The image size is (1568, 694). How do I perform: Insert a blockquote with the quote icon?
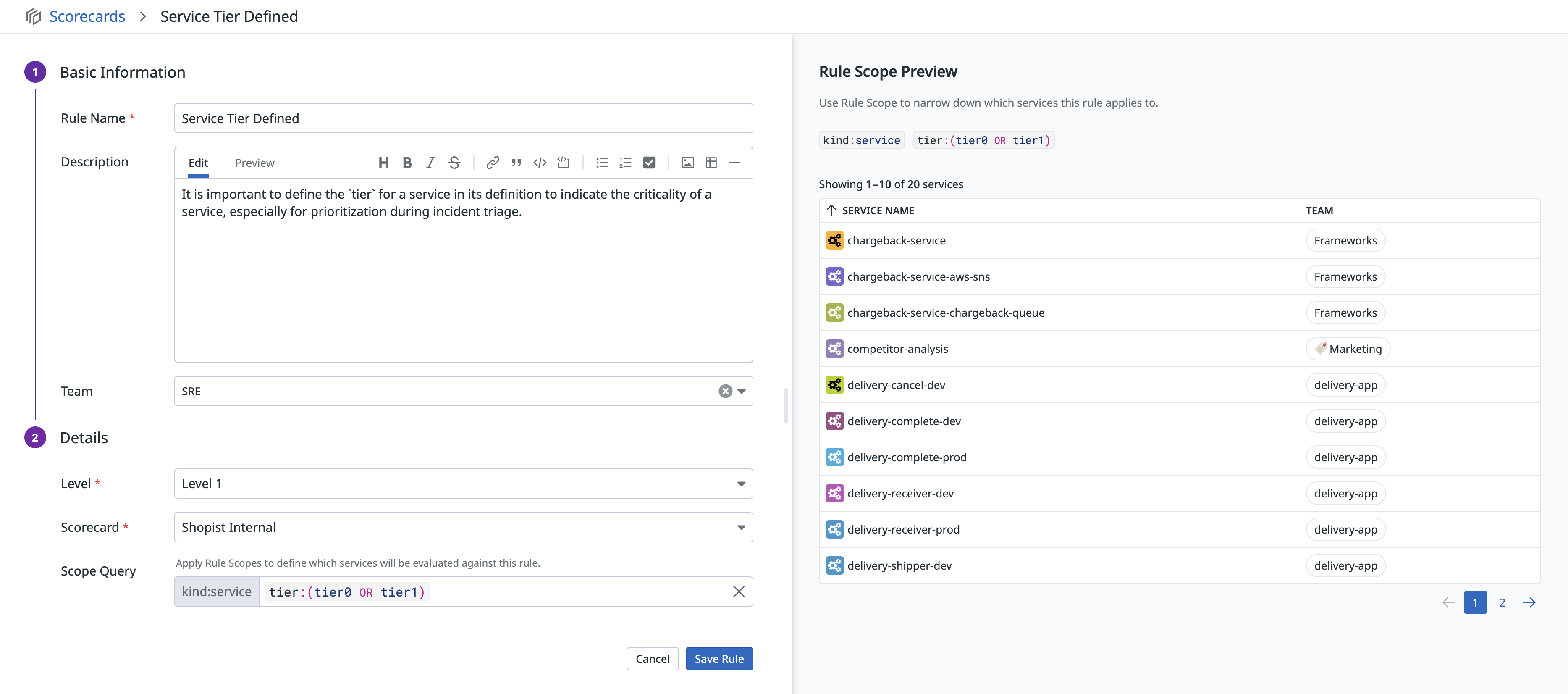click(516, 163)
